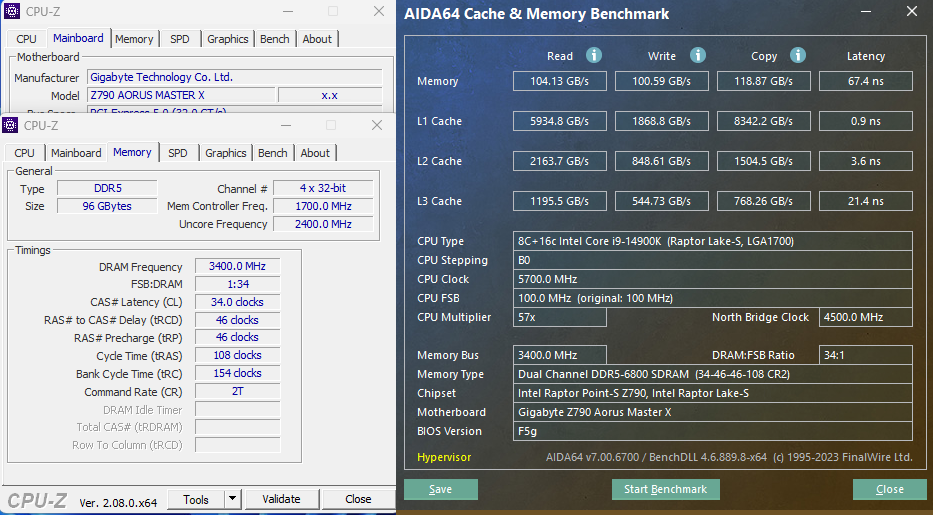Click the CPU-Z title bar icon of the Memory window
Image resolution: width=933 pixels, height=515 pixels.
click(11, 125)
